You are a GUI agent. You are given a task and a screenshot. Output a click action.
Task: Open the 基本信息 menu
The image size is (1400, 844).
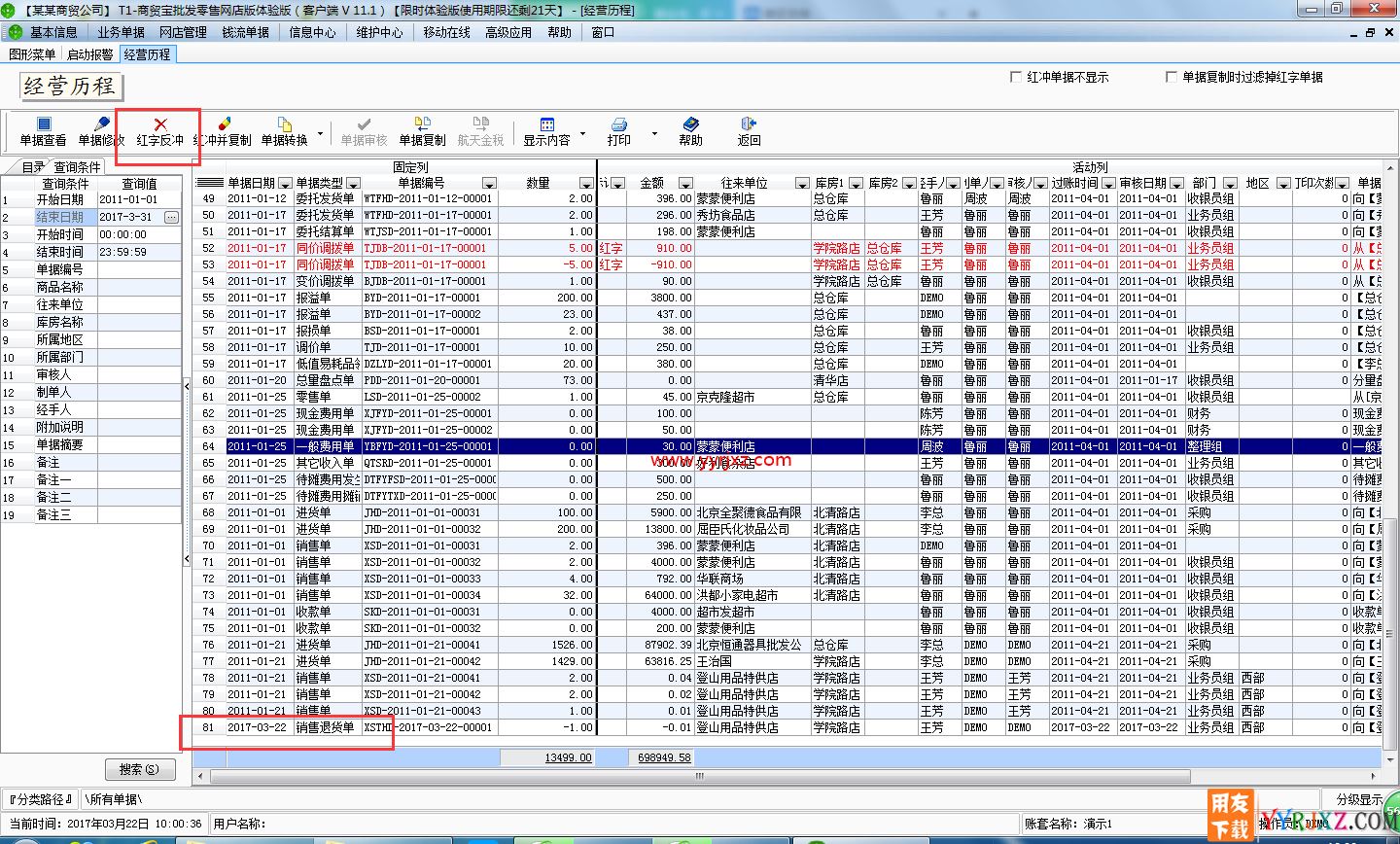(53, 32)
